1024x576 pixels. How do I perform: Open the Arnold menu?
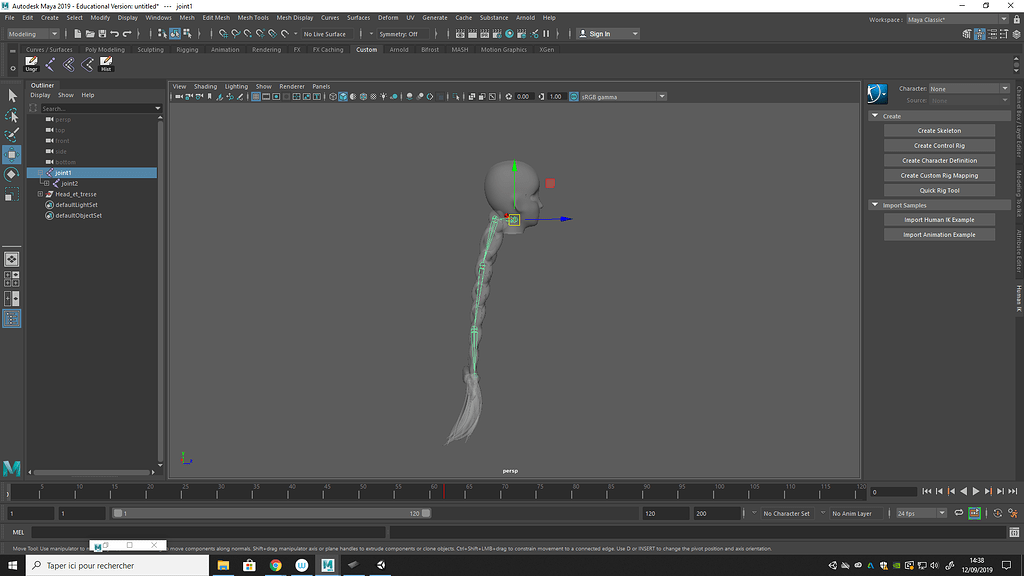click(x=525, y=17)
